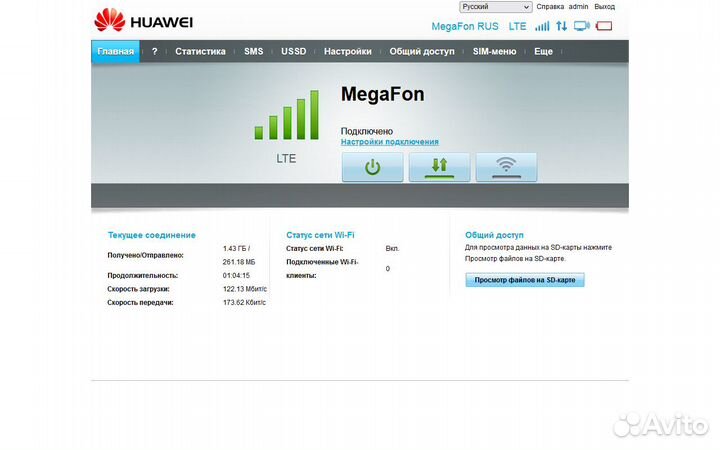Expand the Еще menu
720x450 pixels.
click(x=543, y=51)
